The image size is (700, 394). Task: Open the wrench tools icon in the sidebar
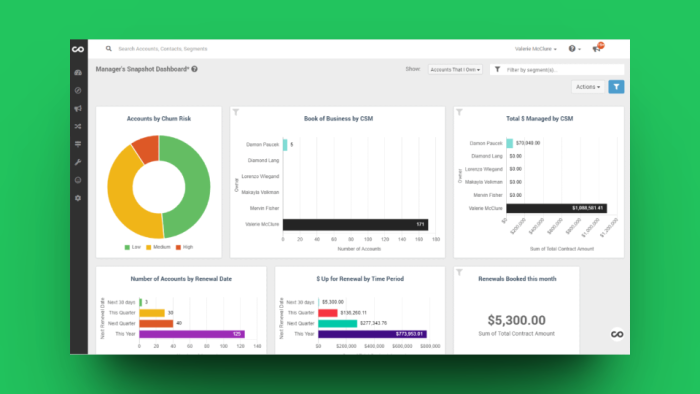(78, 162)
